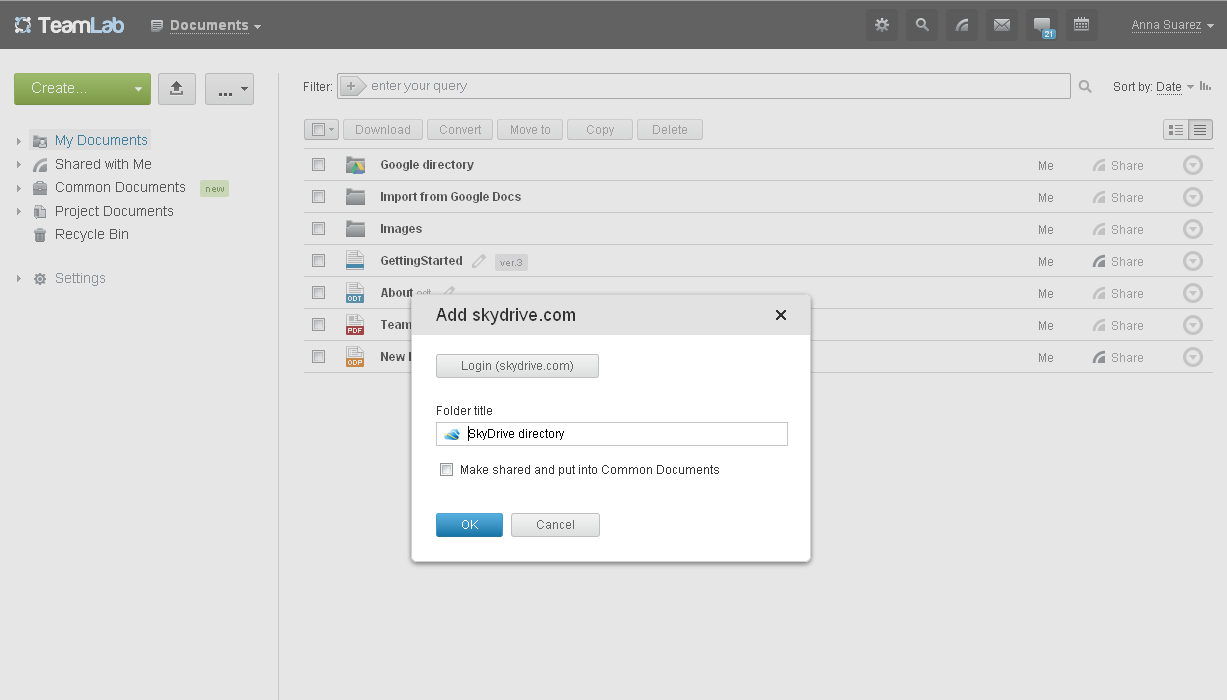This screenshot has height=700, width=1227.
Task: Open the search magnifier in the header
Action: coord(921,25)
